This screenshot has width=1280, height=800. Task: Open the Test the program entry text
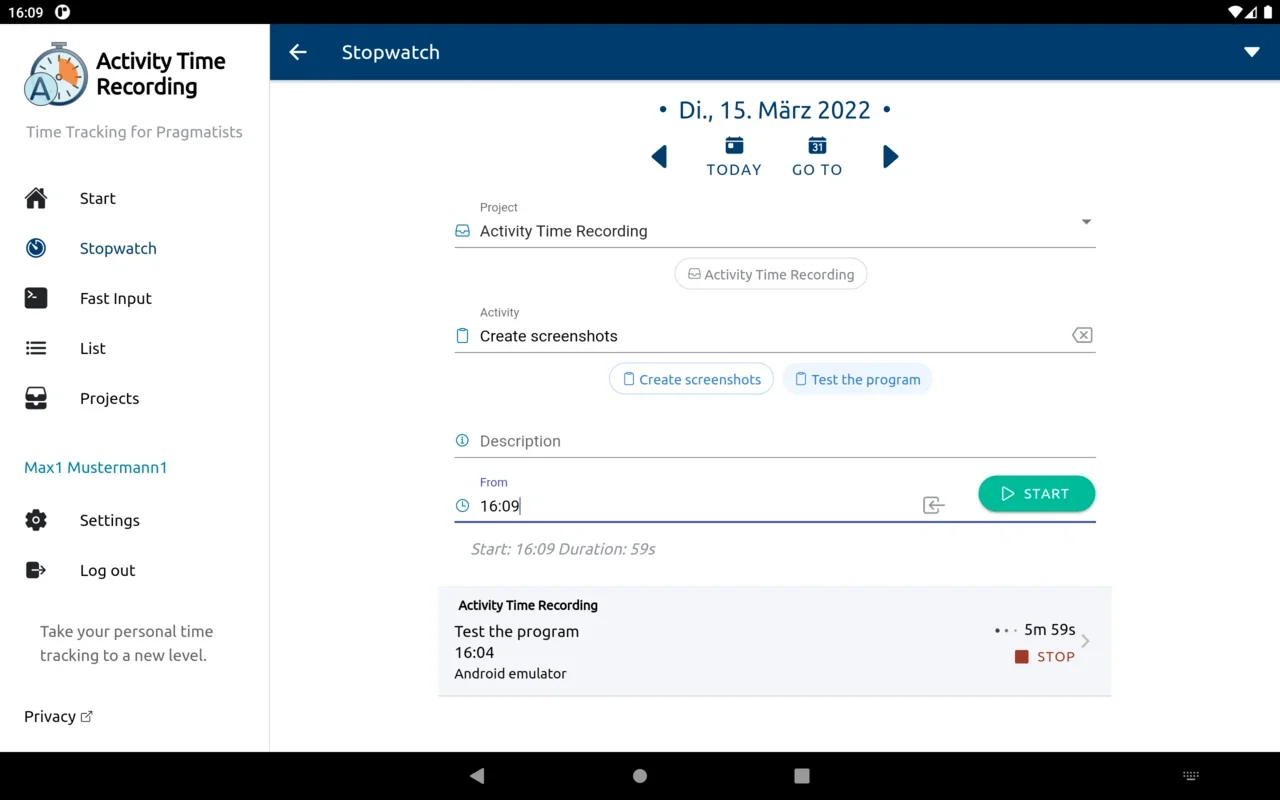517,632
